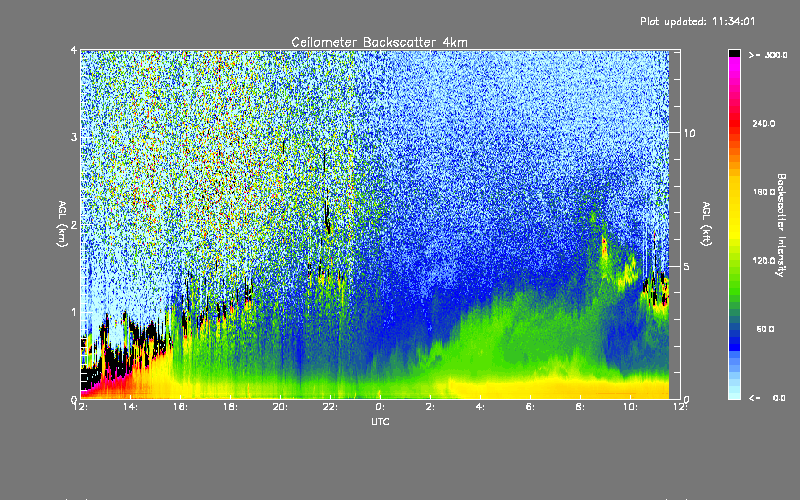Click the '240.0' color bar label
The height and width of the screenshot is (500, 800).
[764, 124]
